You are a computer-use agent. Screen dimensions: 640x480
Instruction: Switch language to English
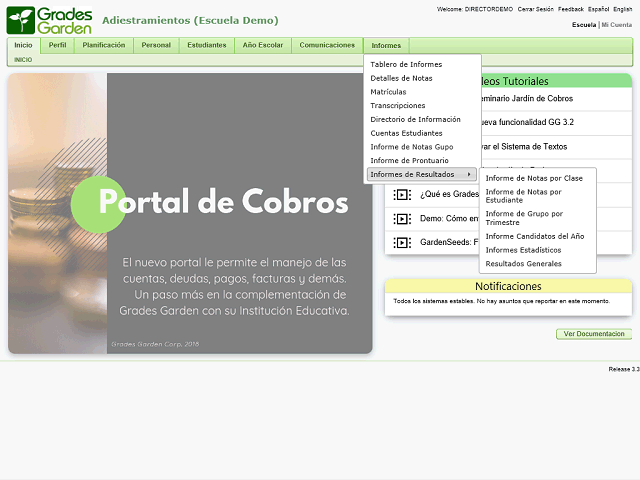click(622, 9)
